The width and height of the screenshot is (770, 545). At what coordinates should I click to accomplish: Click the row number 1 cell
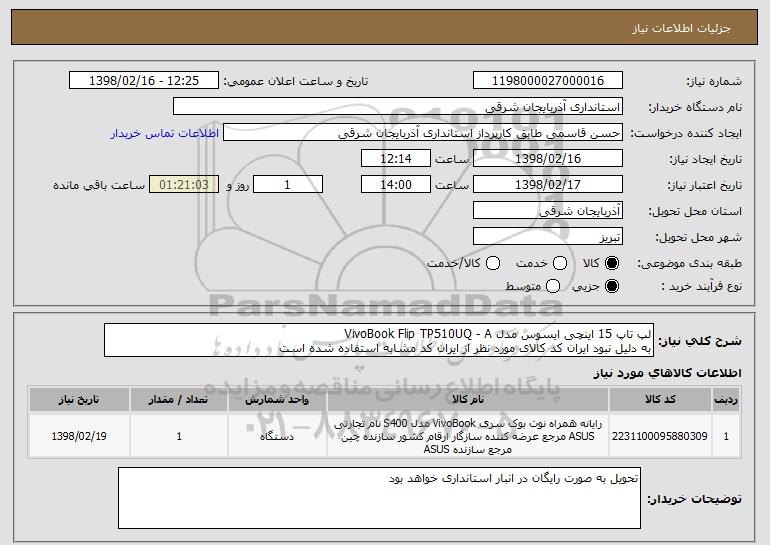pos(726,436)
